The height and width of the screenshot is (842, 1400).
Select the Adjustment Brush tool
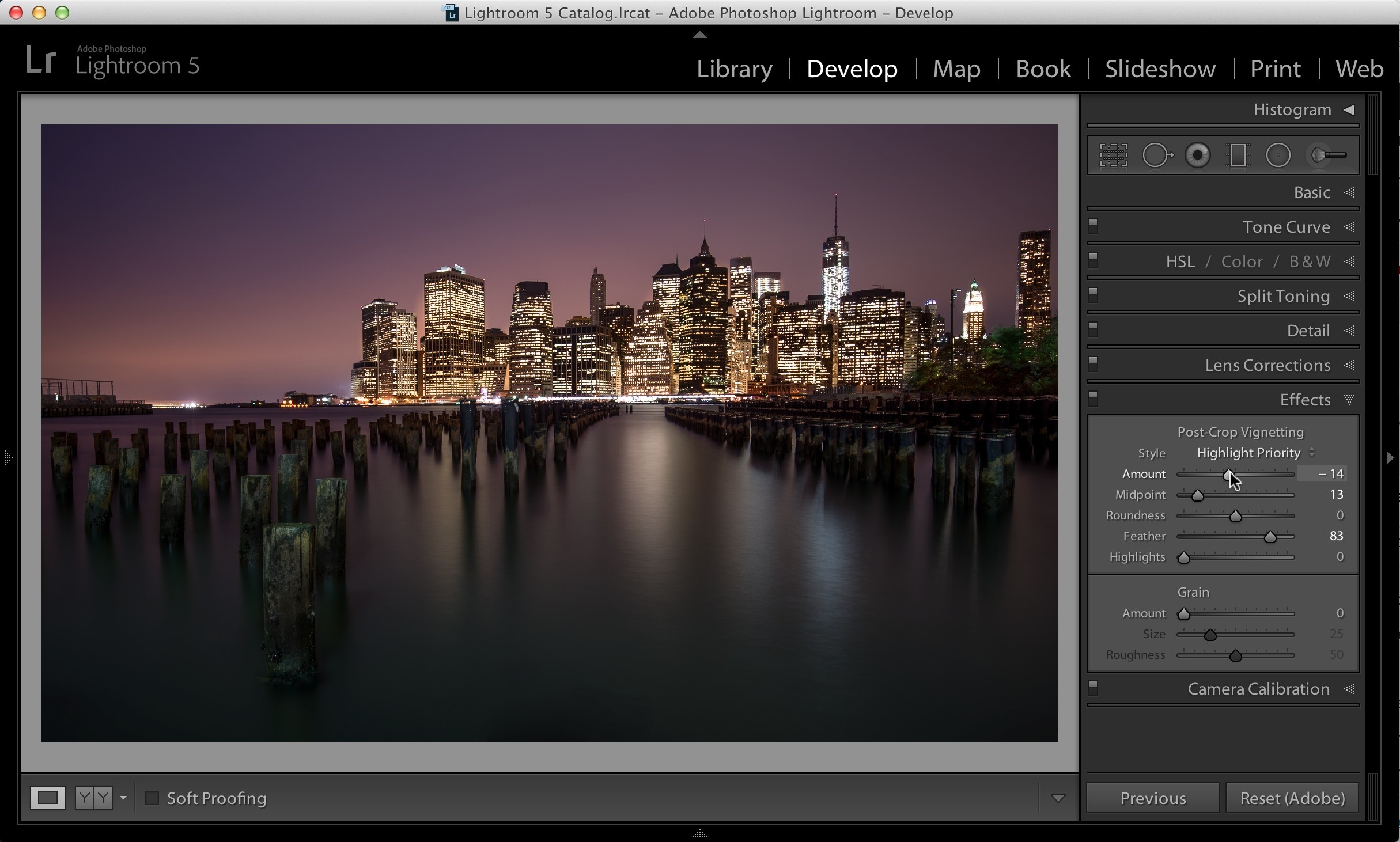coord(1328,155)
